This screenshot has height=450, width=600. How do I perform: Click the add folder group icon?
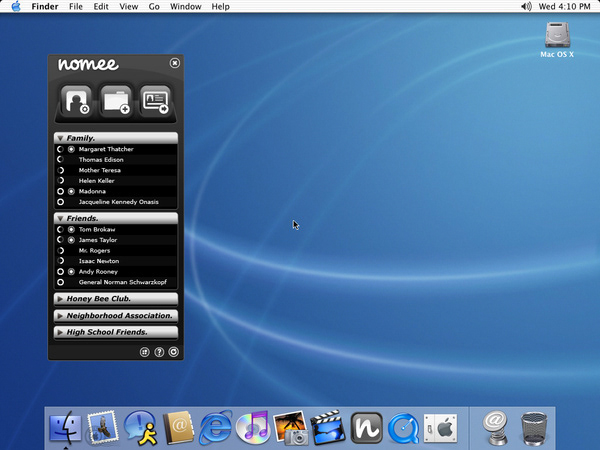point(116,101)
